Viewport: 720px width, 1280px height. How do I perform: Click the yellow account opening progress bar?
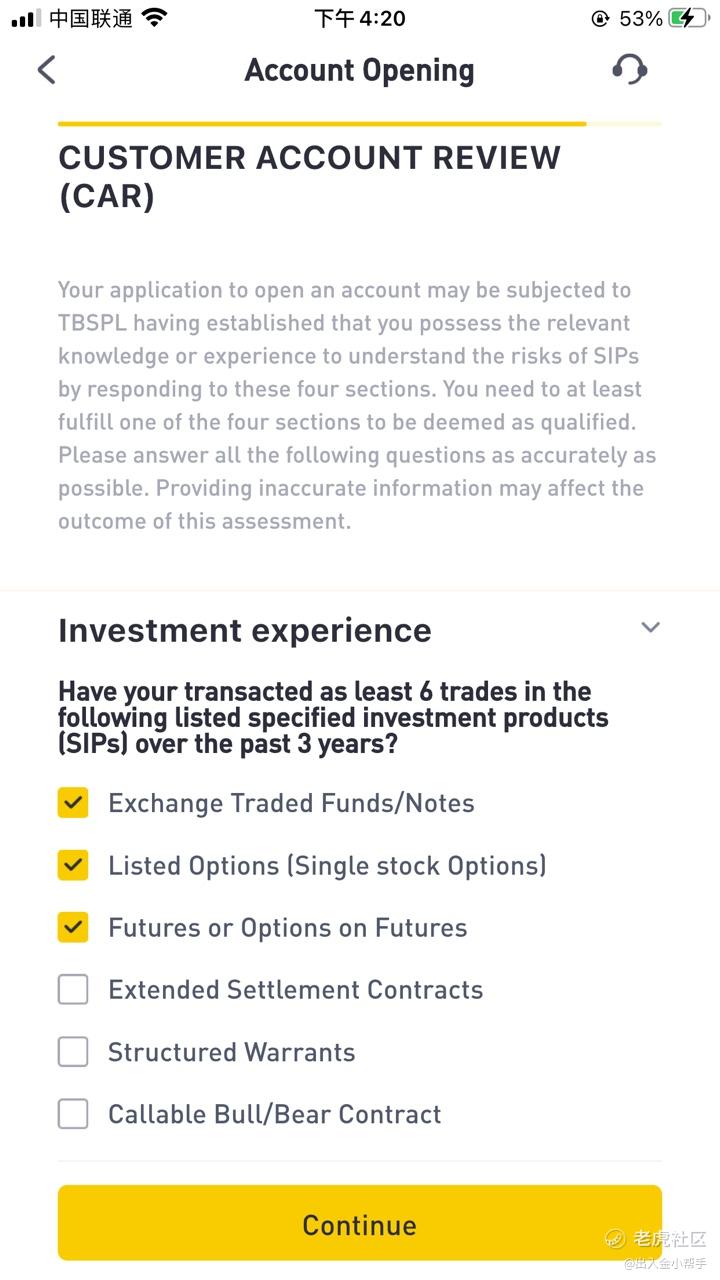322,124
